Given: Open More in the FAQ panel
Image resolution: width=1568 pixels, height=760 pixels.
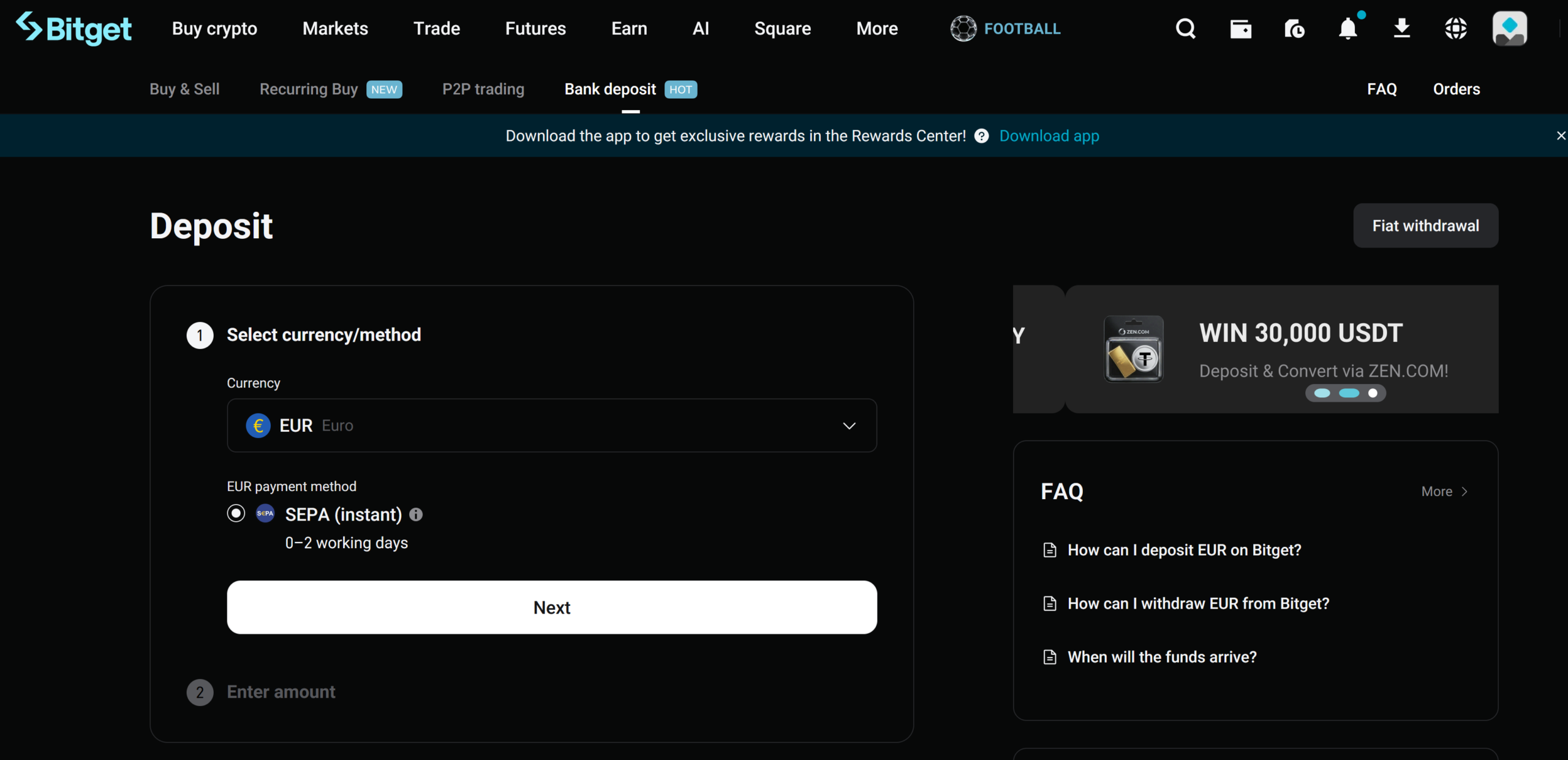Looking at the screenshot, I should pos(1444,492).
